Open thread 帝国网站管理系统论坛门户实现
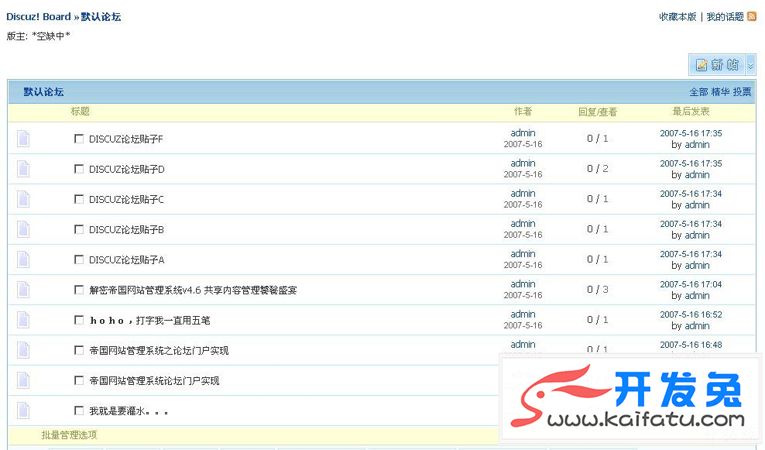The image size is (765, 450). [x=154, y=381]
